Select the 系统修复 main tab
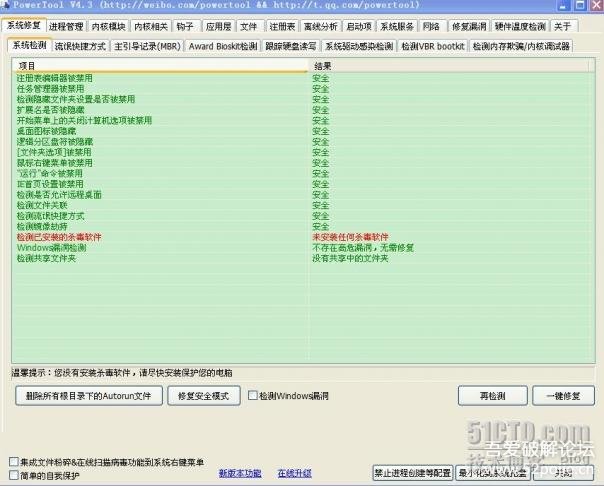The image size is (604, 486). [24, 25]
